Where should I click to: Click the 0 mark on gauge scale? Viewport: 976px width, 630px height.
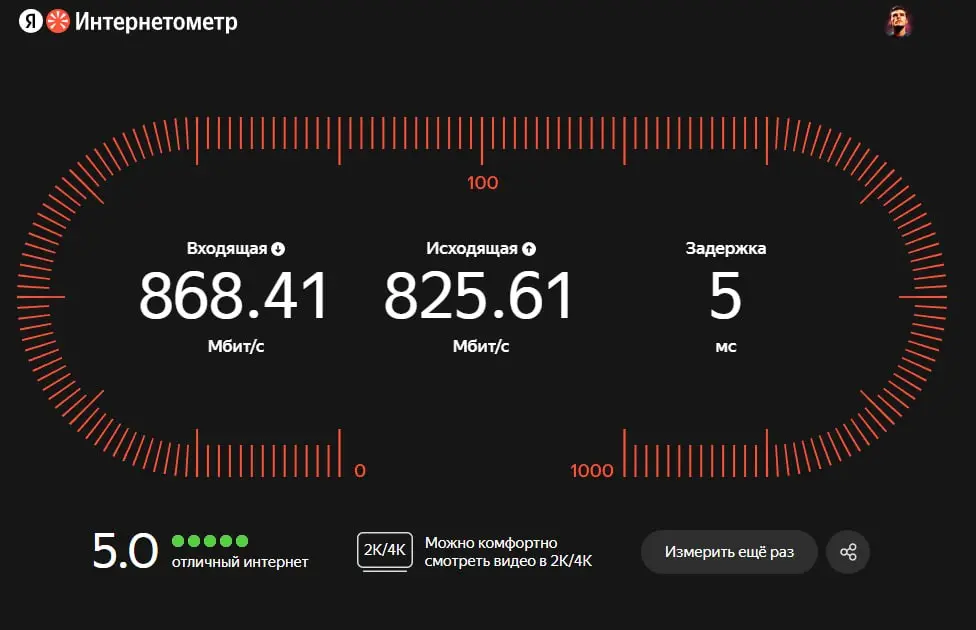[360, 471]
